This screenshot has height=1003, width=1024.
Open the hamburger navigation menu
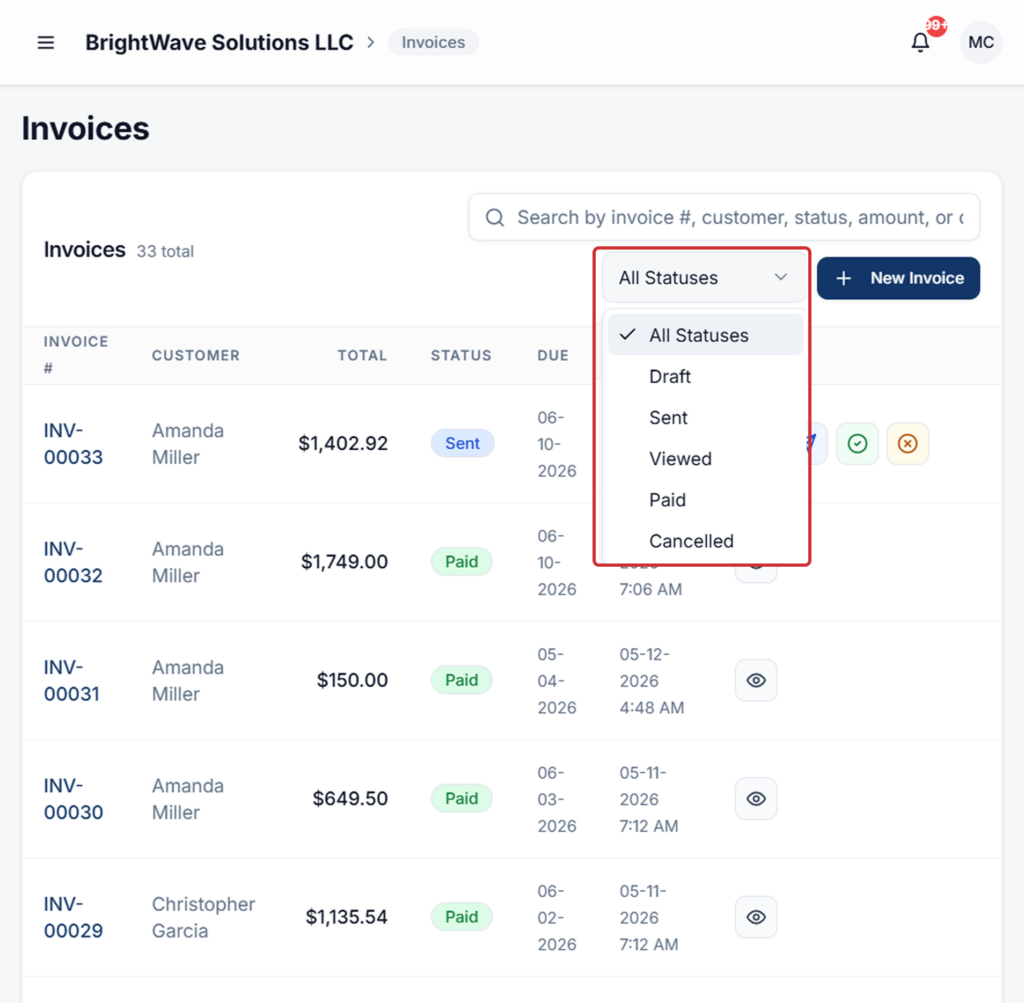point(46,43)
